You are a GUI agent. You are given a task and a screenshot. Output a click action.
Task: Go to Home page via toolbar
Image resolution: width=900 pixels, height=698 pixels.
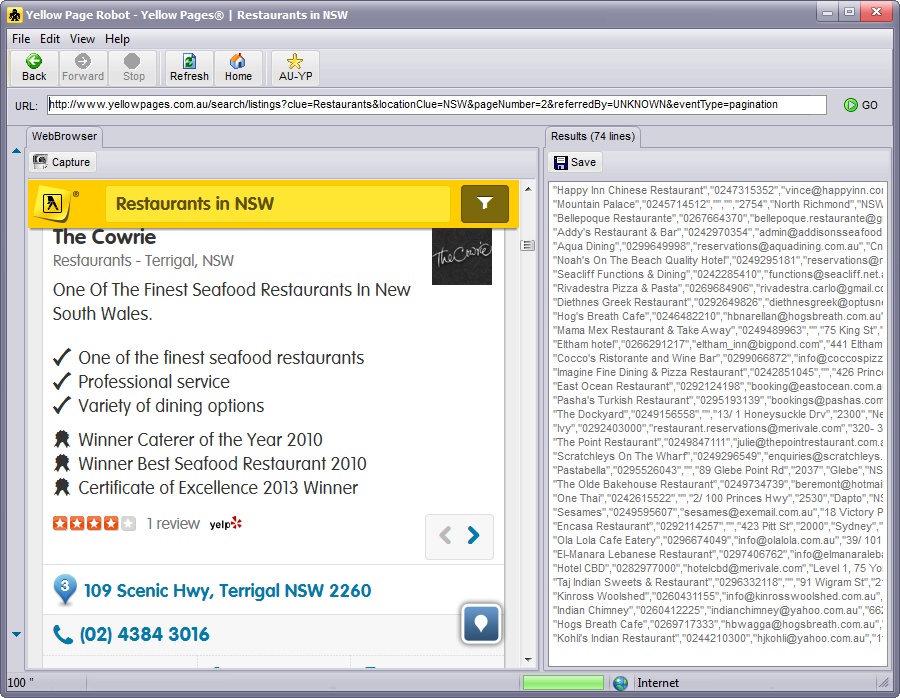point(238,68)
